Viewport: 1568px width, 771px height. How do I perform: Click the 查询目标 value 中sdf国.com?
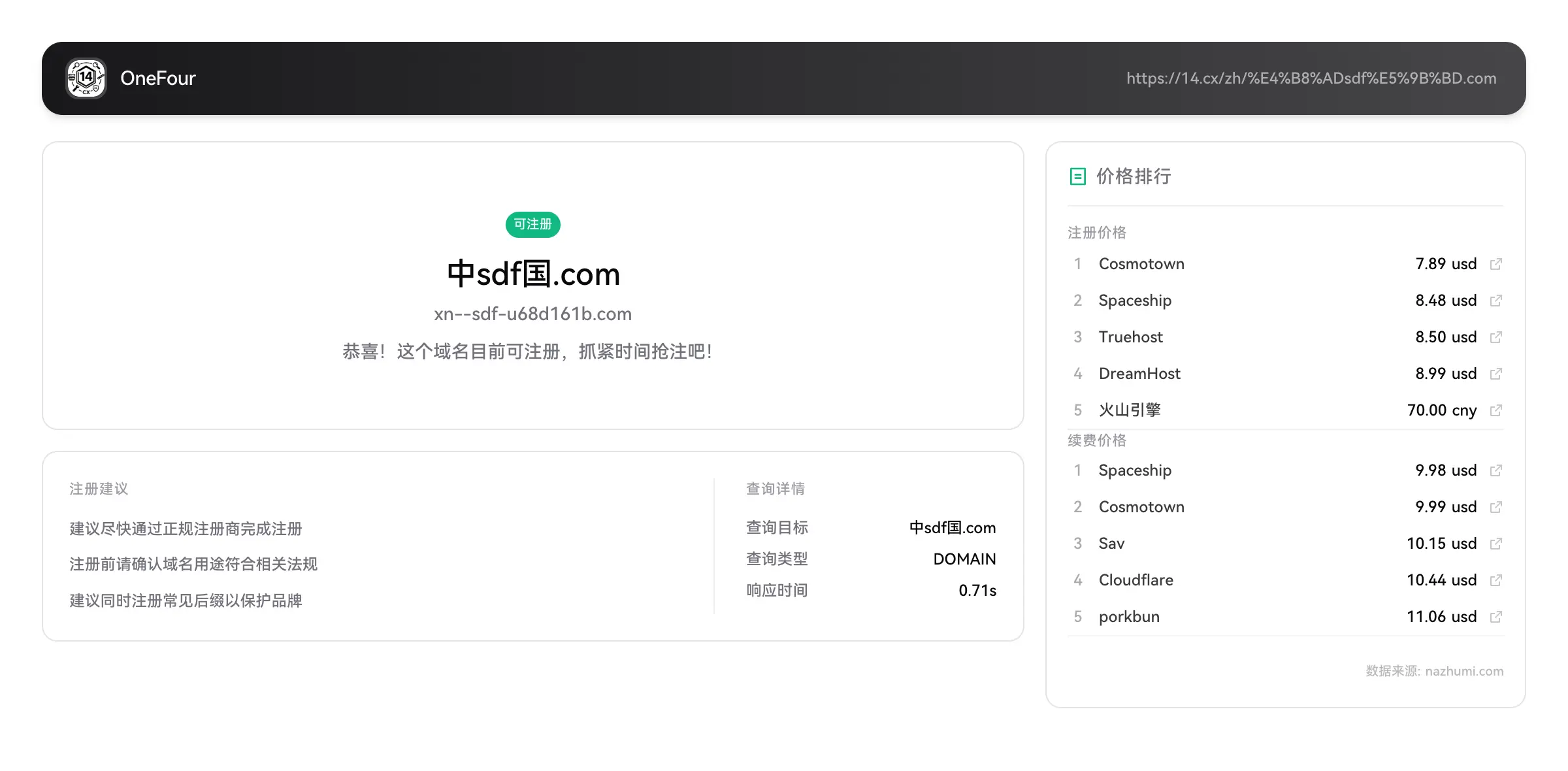(953, 528)
